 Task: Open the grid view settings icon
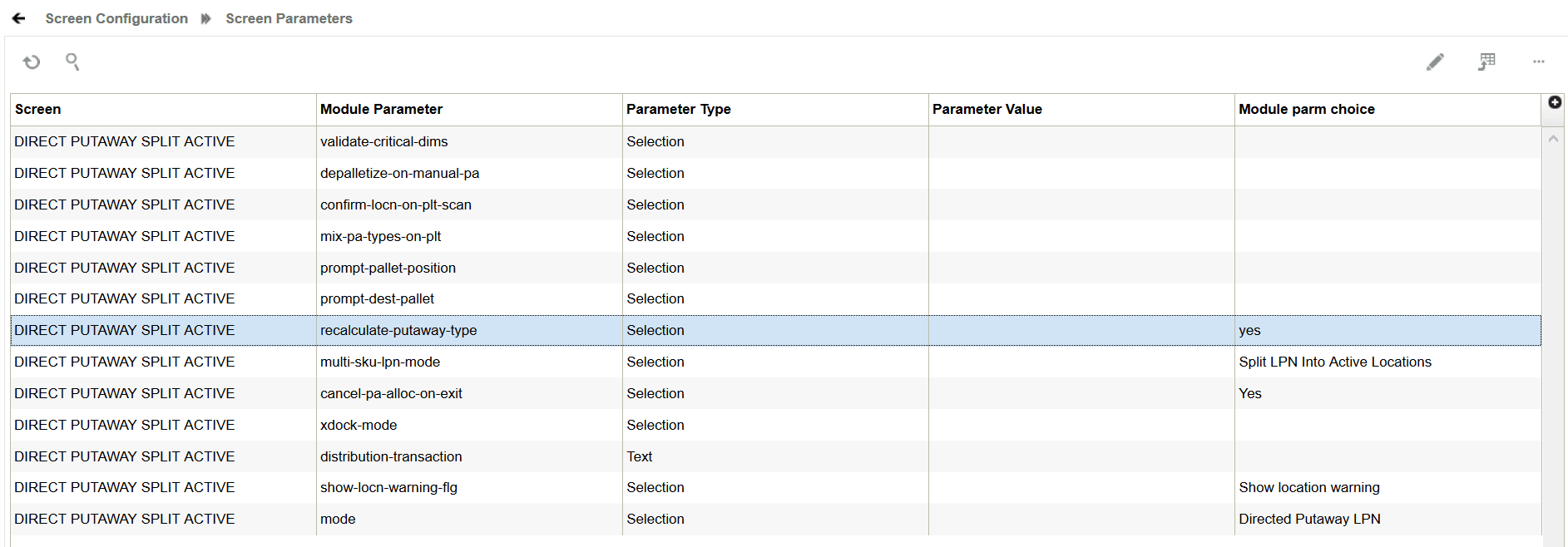point(1486,62)
